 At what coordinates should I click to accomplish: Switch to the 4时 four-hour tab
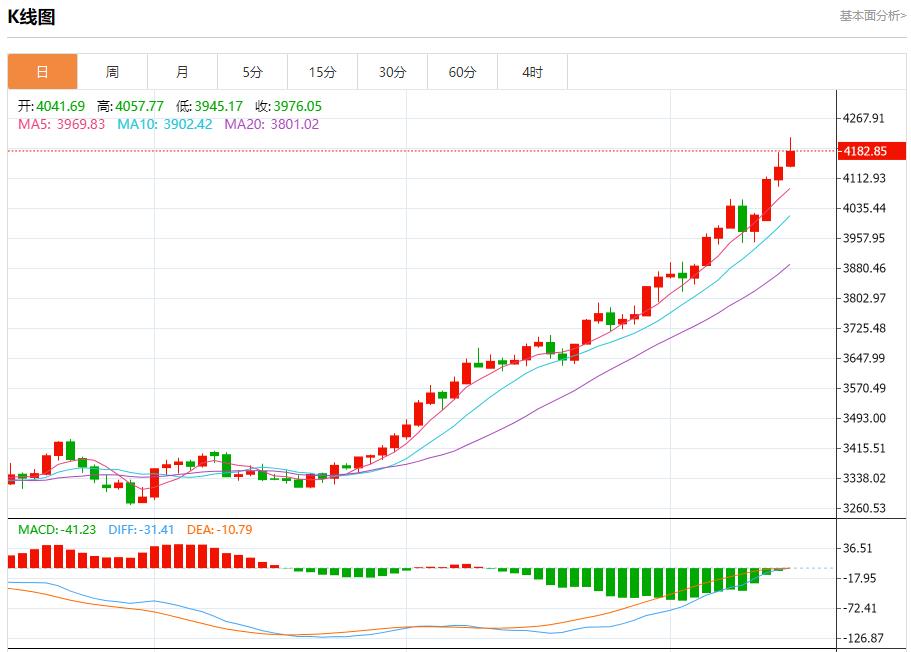coord(532,72)
